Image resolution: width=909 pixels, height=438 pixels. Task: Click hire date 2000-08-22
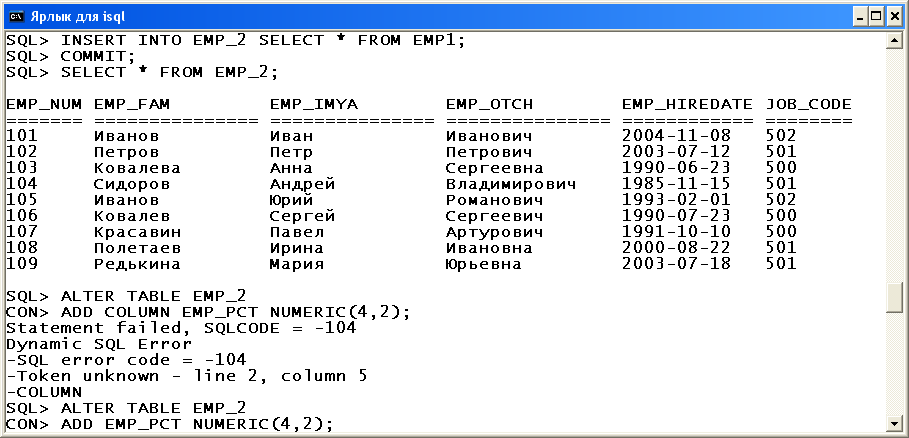pos(677,249)
